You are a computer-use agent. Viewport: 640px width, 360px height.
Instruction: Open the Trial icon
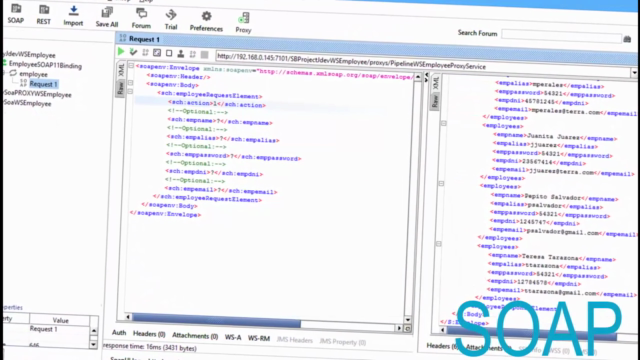coord(171,15)
